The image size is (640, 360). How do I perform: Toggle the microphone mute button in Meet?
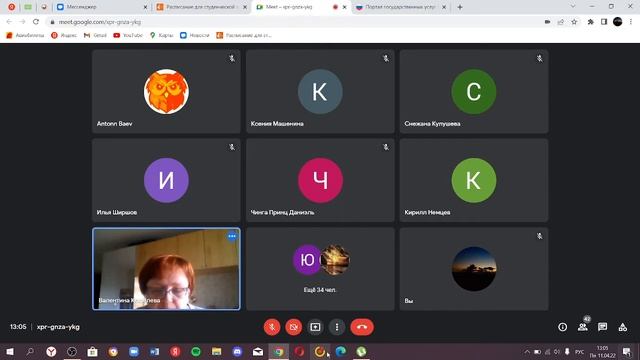(x=272, y=327)
